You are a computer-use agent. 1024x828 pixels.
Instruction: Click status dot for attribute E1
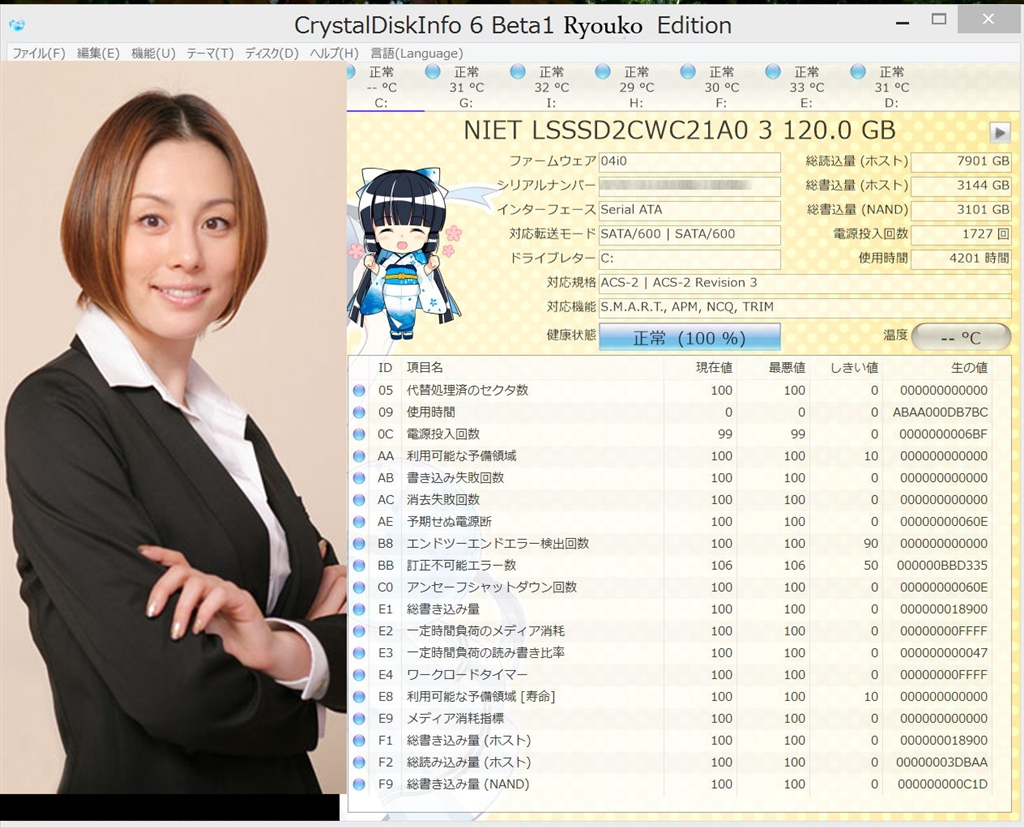tap(359, 609)
